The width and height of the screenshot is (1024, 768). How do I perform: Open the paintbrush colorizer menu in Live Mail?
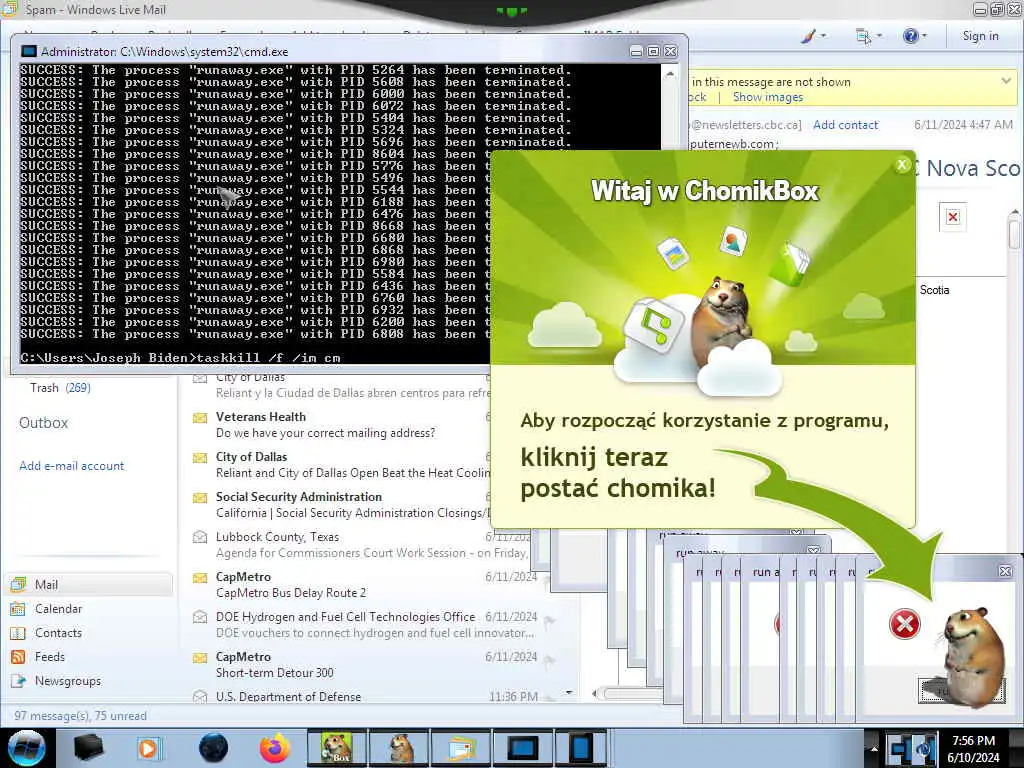[808, 37]
